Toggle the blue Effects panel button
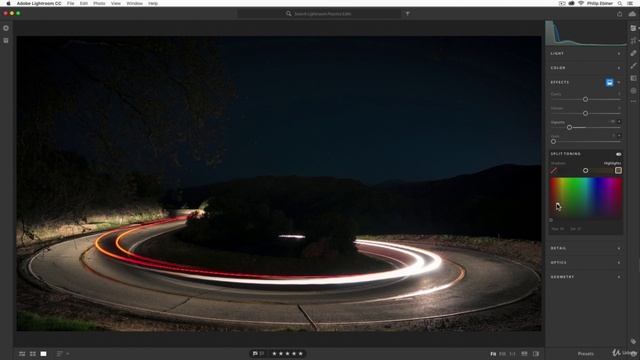This screenshot has height=360, width=640. pos(609,82)
